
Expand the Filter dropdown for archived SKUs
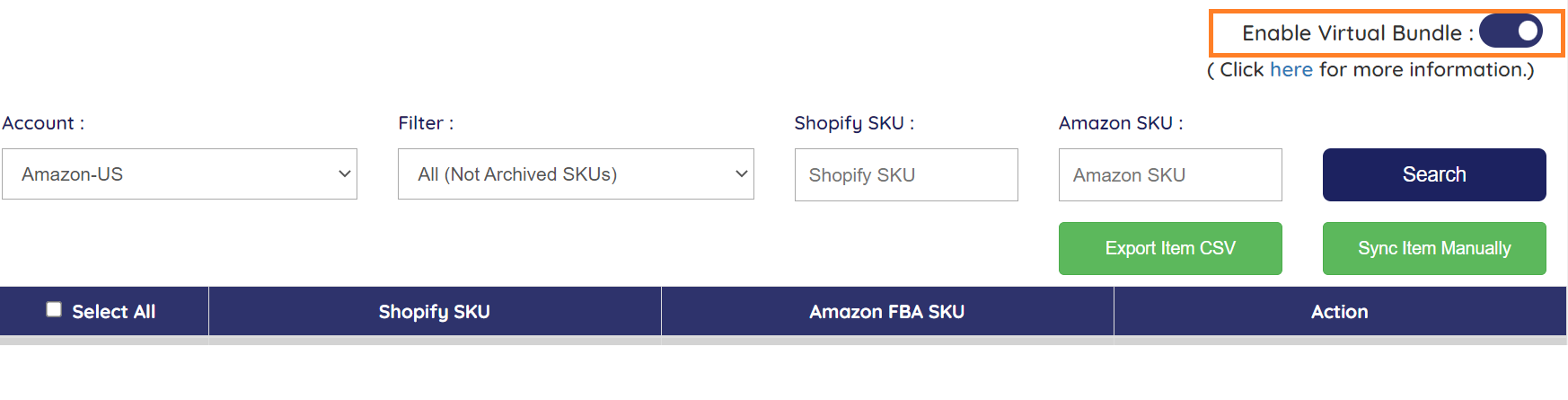point(576,174)
